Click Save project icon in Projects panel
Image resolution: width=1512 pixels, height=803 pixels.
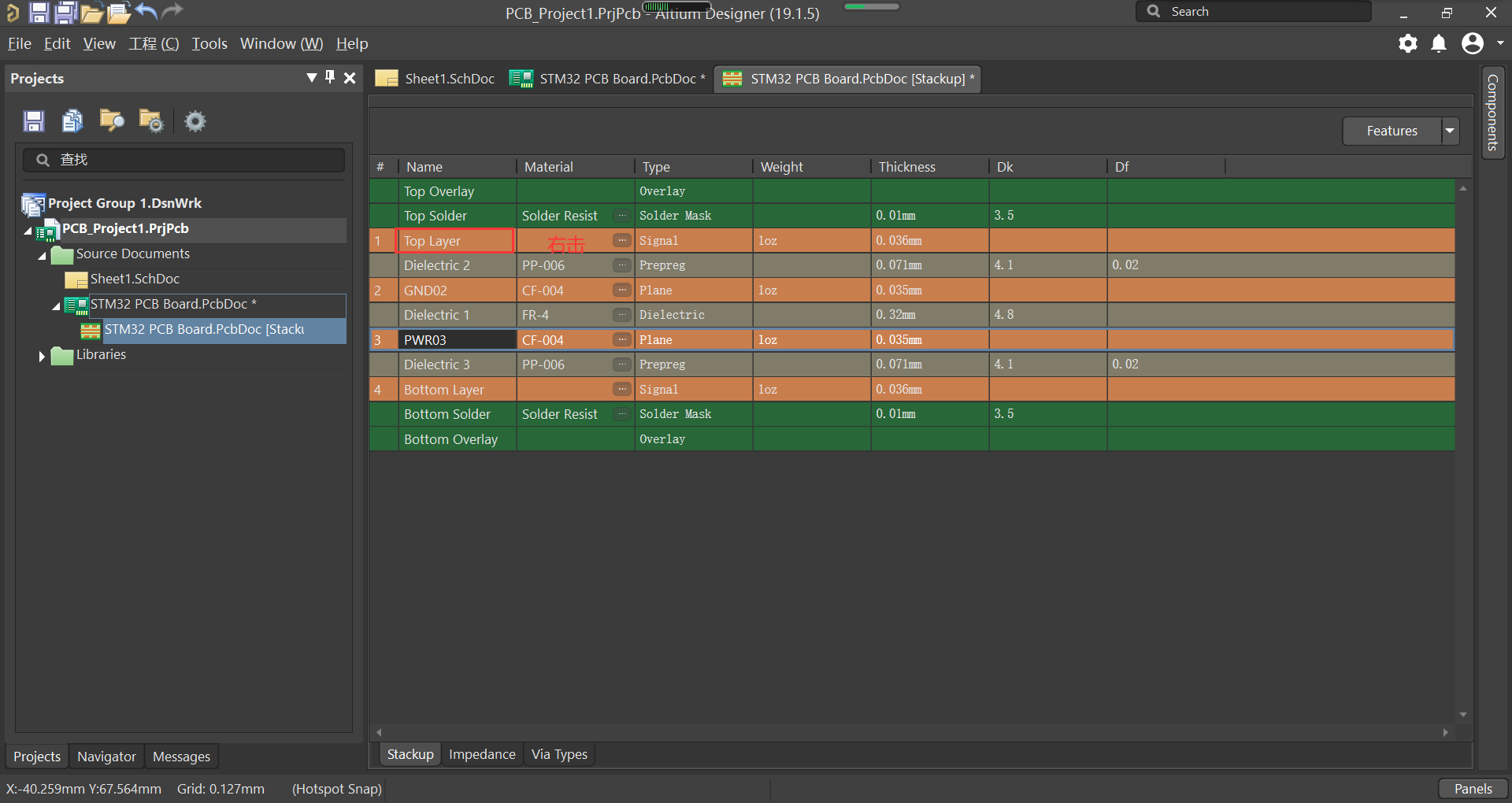point(34,121)
